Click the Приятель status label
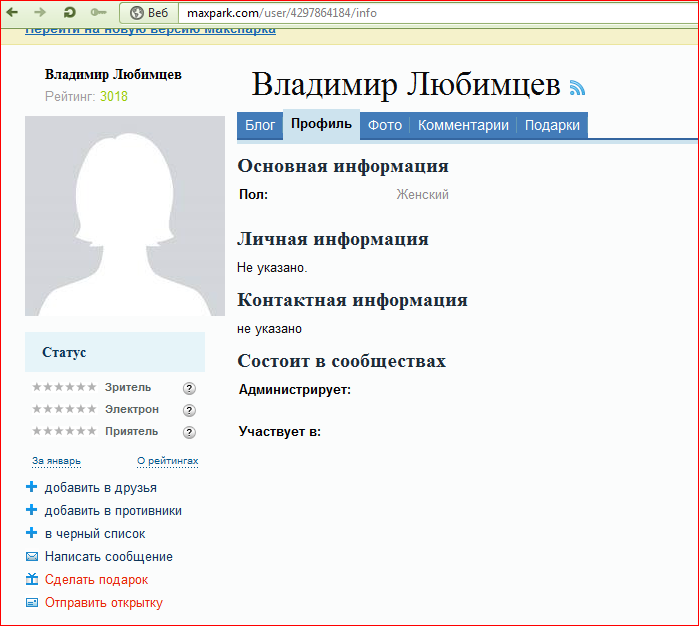This screenshot has width=699, height=626. point(132,432)
